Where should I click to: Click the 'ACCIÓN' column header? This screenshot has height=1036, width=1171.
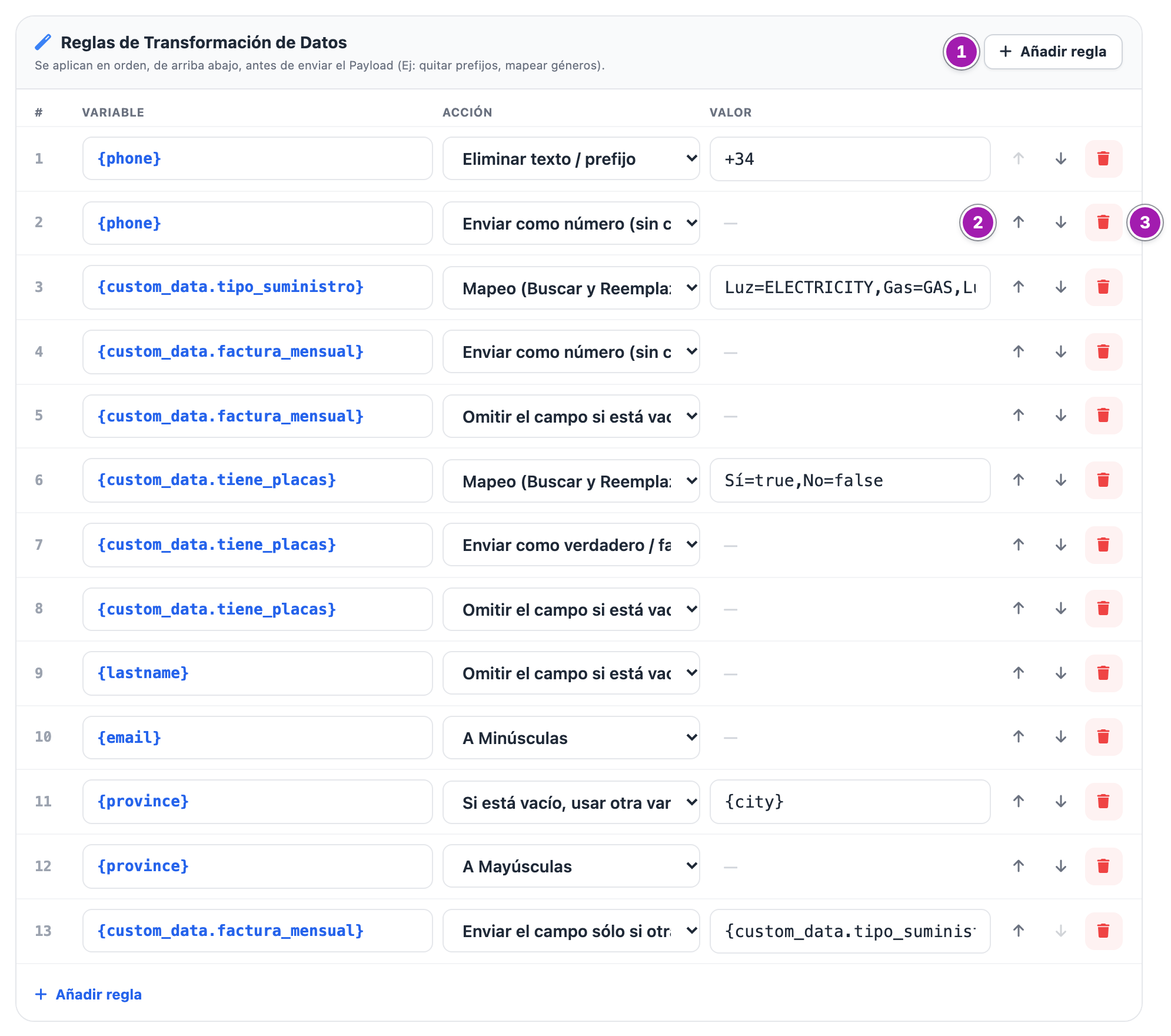[x=467, y=112]
